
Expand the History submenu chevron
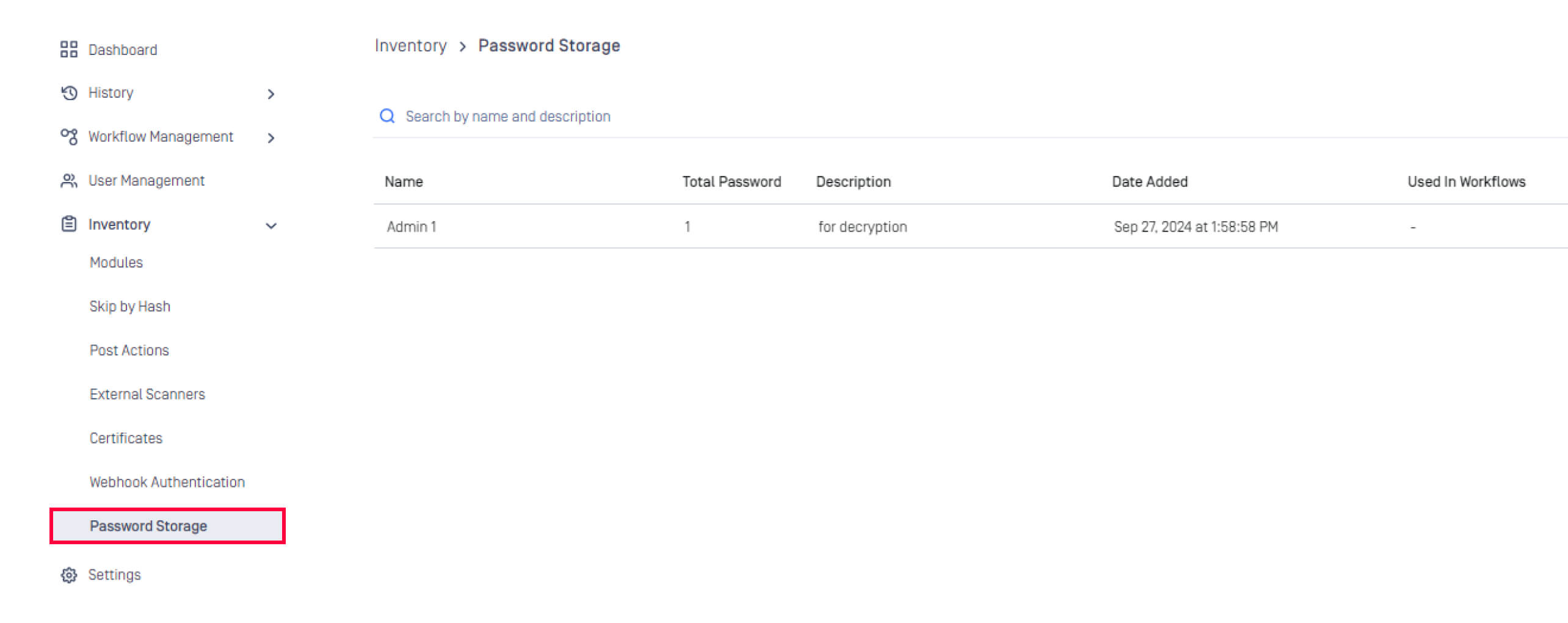271,94
